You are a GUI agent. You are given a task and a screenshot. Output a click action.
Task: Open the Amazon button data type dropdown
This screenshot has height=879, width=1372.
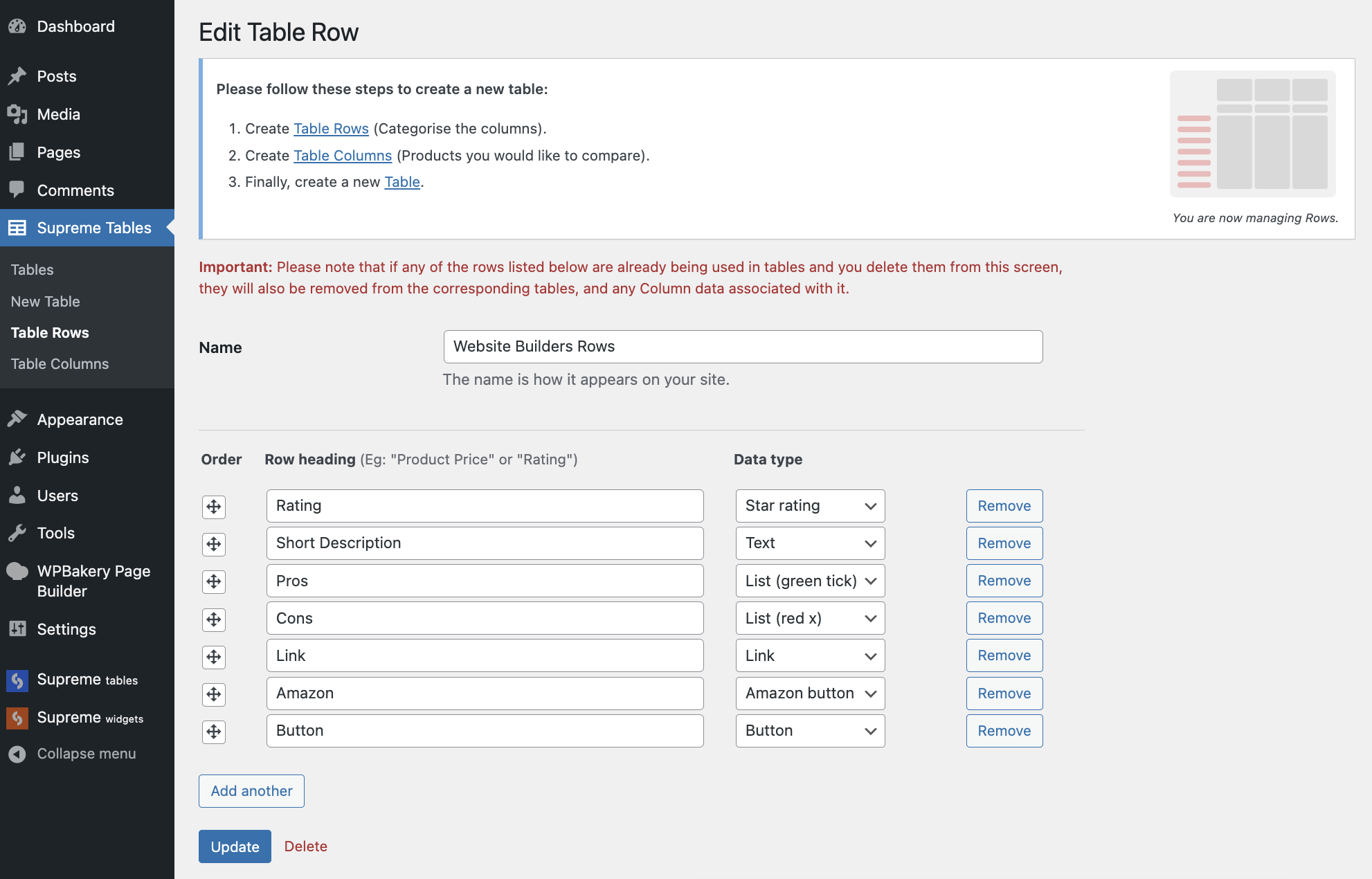pos(810,694)
